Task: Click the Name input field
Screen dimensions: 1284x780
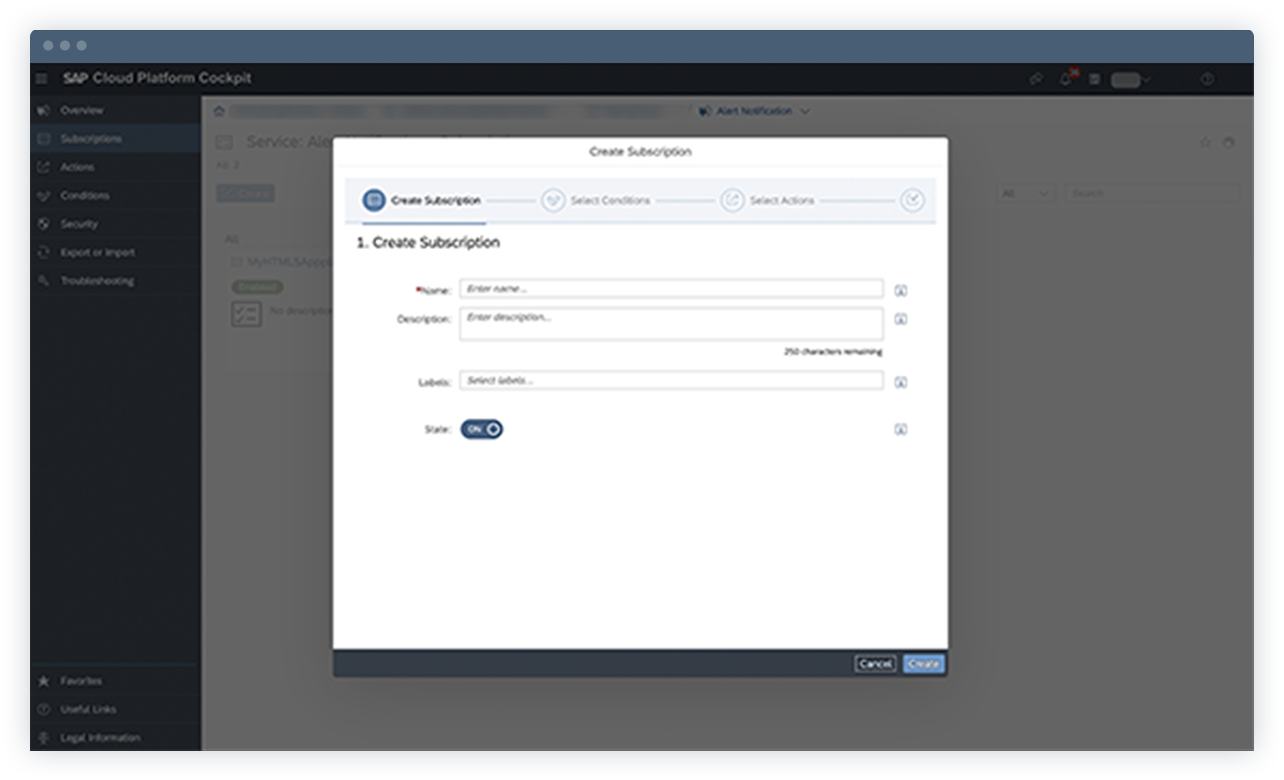Action: click(670, 289)
